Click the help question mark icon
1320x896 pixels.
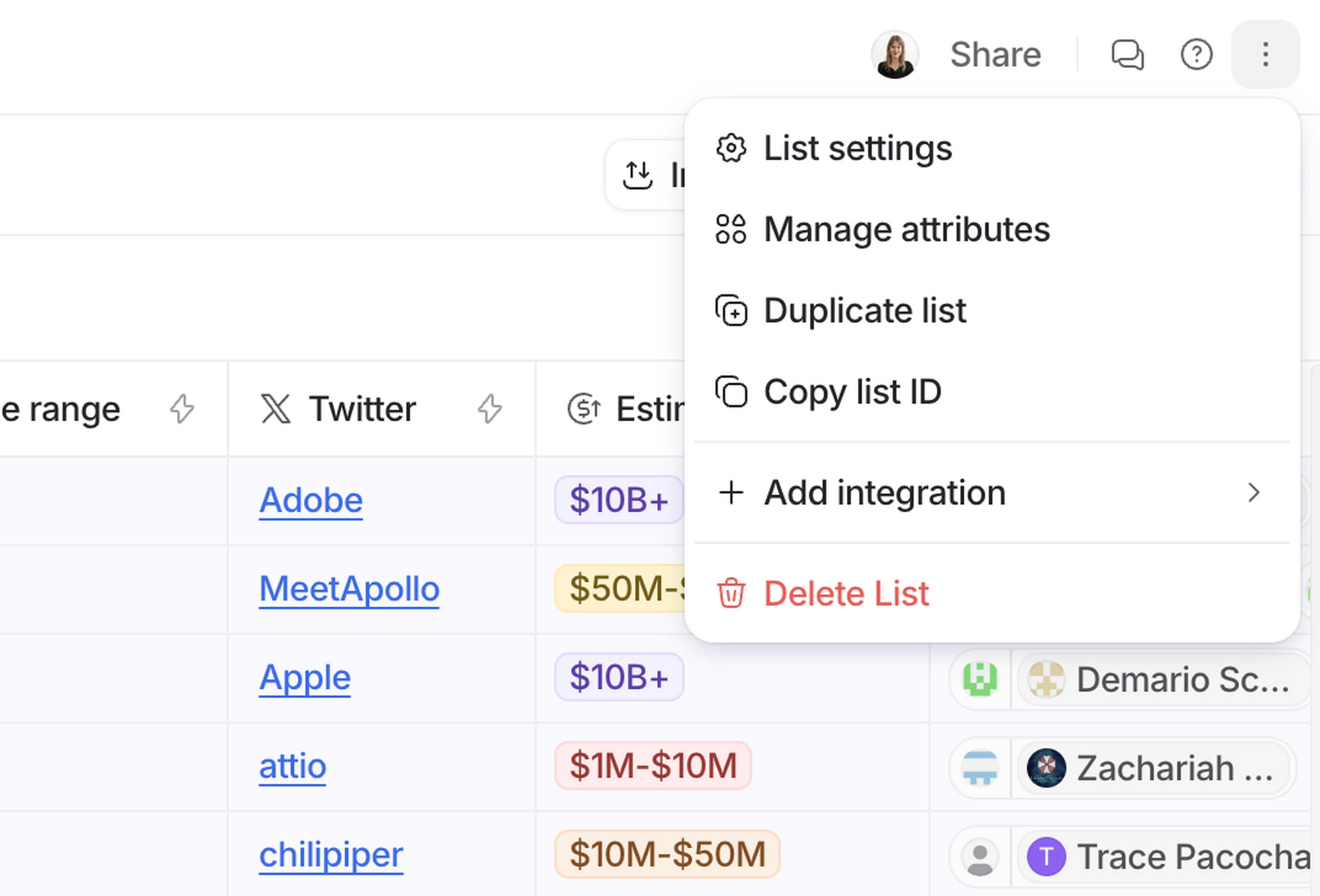tap(1196, 55)
